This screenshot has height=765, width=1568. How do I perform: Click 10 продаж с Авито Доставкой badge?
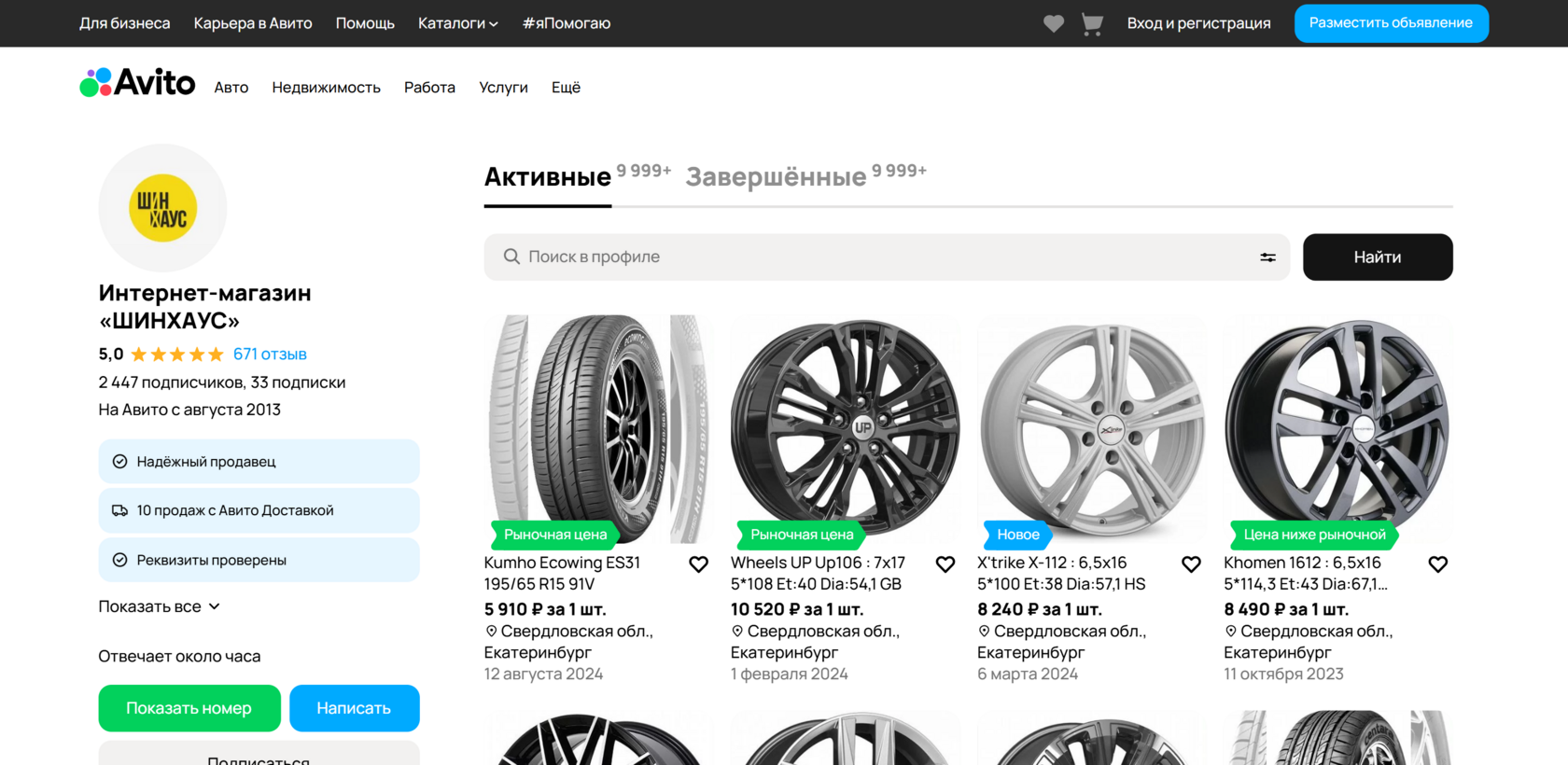[x=259, y=510]
